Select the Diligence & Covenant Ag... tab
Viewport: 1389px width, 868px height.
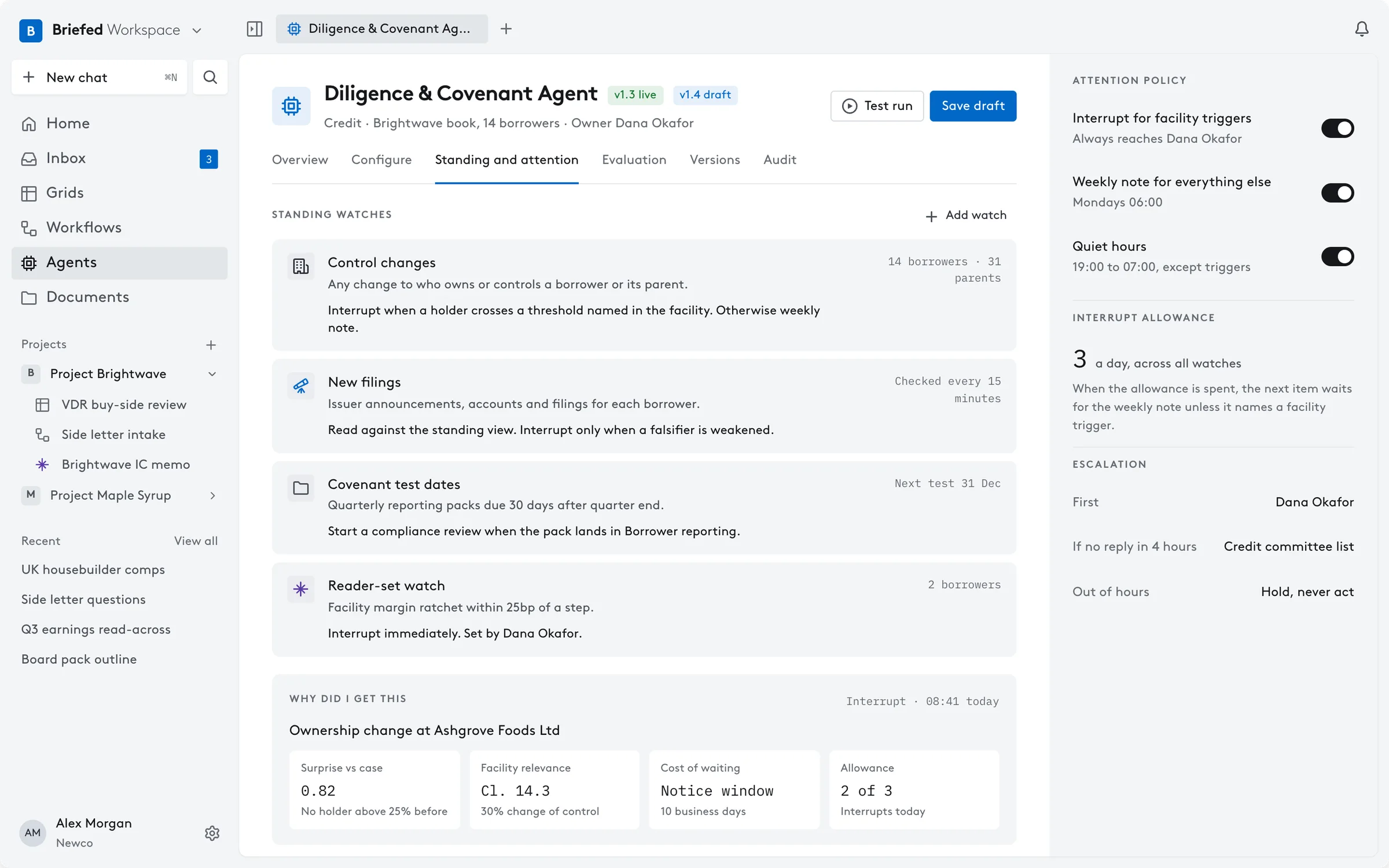[382, 29]
